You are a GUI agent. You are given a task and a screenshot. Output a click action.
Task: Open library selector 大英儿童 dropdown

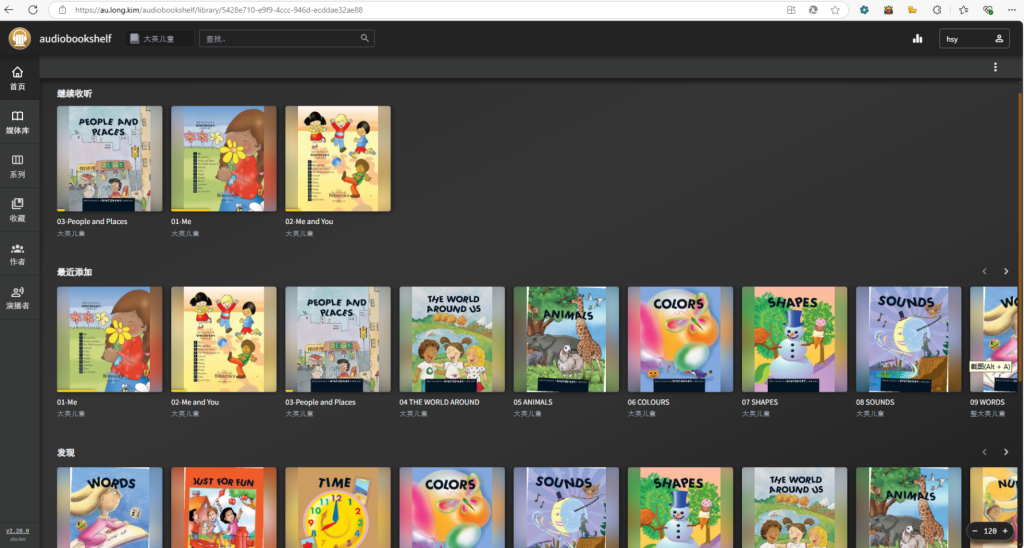point(159,39)
